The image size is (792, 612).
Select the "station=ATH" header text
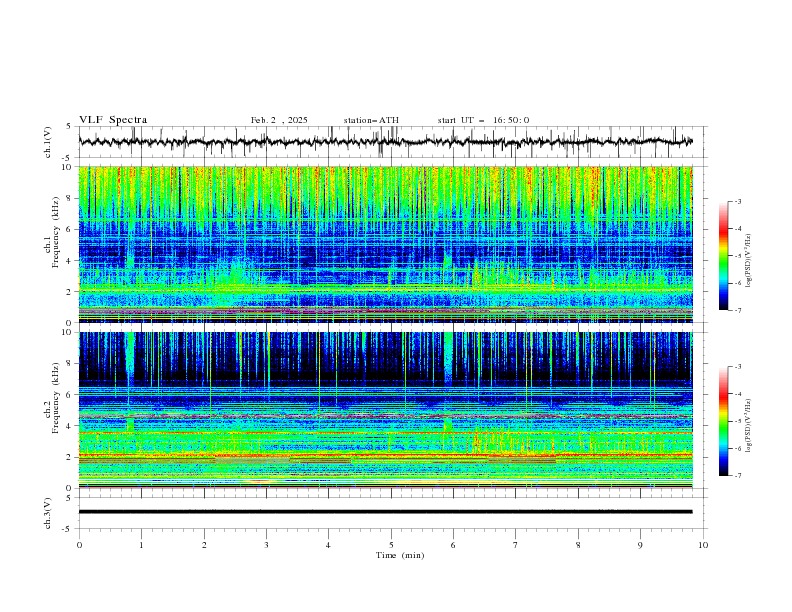point(371,120)
